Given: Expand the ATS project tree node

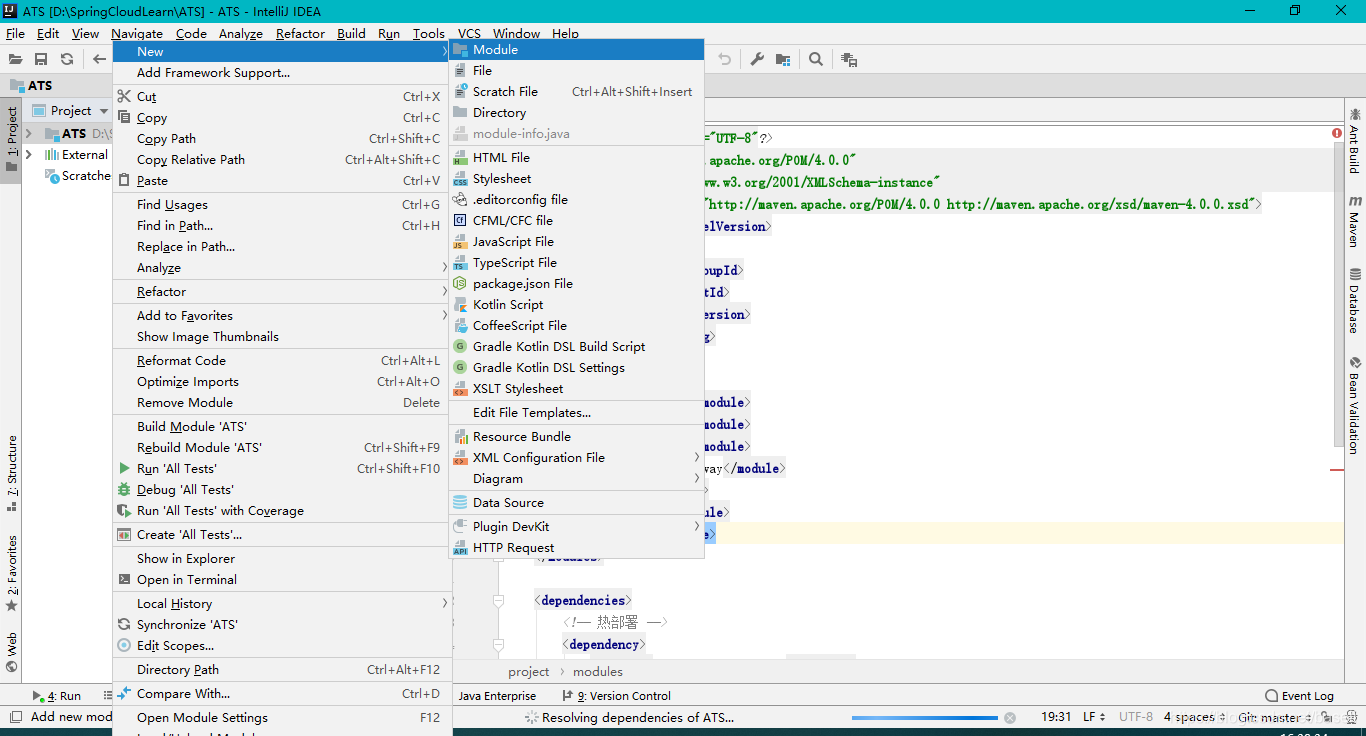Looking at the screenshot, I should (x=28, y=133).
